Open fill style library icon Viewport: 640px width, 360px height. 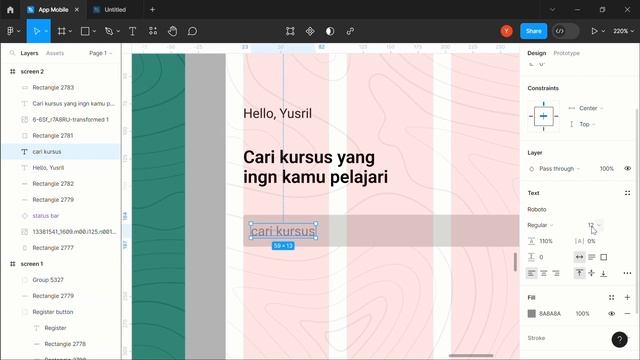(x=611, y=298)
